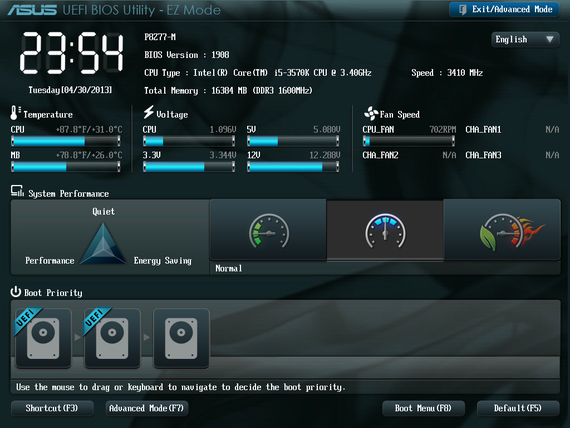The image size is (570, 428).
Task: Click the Voltage lightning bolt icon
Action: (x=148, y=112)
